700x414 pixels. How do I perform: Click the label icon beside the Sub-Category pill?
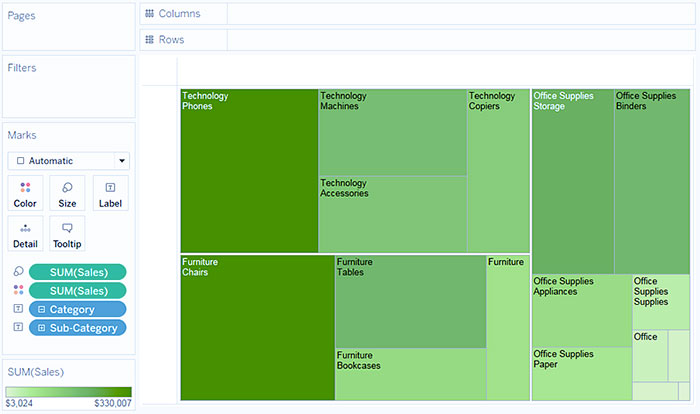pyautogui.click(x=18, y=327)
